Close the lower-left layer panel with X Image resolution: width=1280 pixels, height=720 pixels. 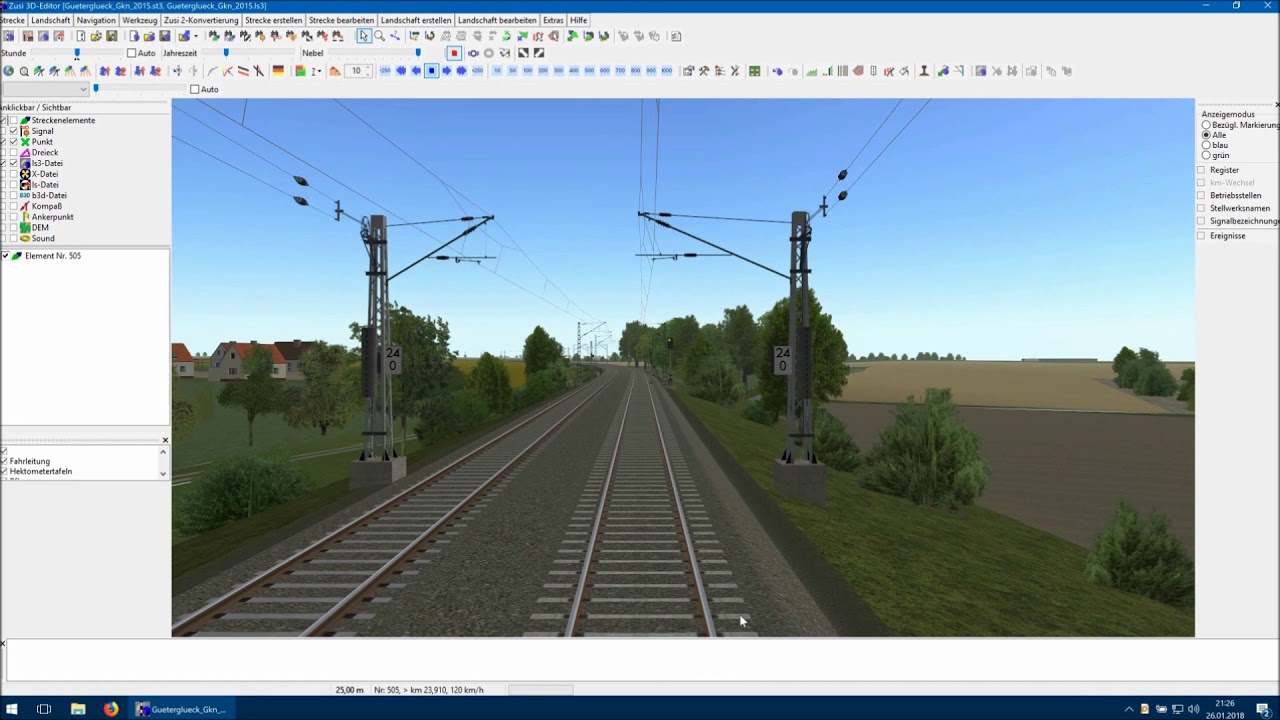pos(165,440)
